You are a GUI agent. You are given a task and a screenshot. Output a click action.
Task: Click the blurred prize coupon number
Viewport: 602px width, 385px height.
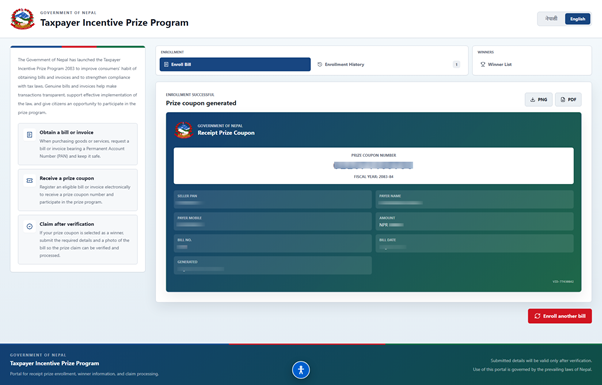373,165
